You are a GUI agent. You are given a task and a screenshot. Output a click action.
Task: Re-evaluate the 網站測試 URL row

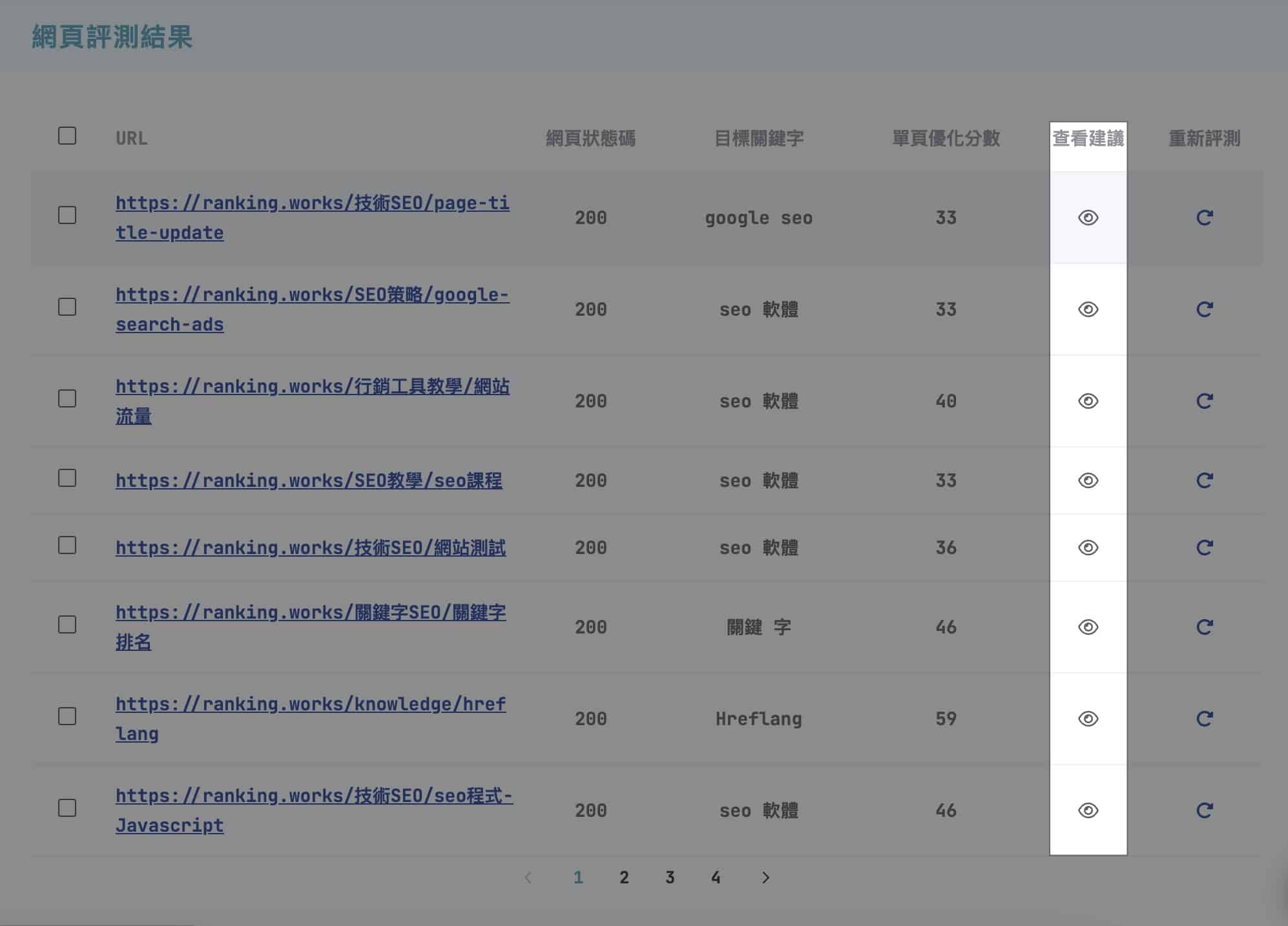click(x=1204, y=548)
